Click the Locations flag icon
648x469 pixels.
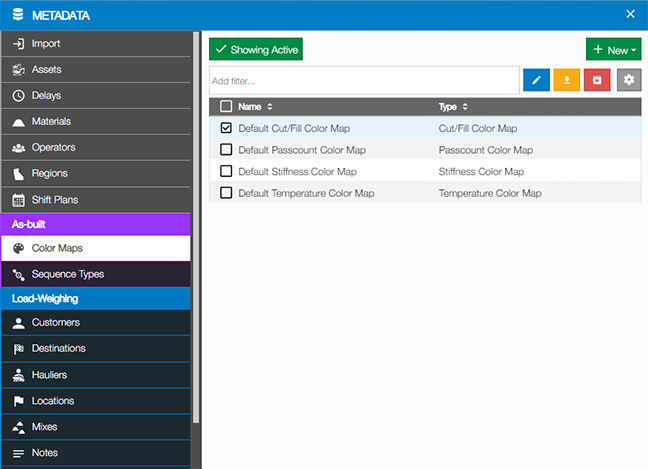coord(18,401)
